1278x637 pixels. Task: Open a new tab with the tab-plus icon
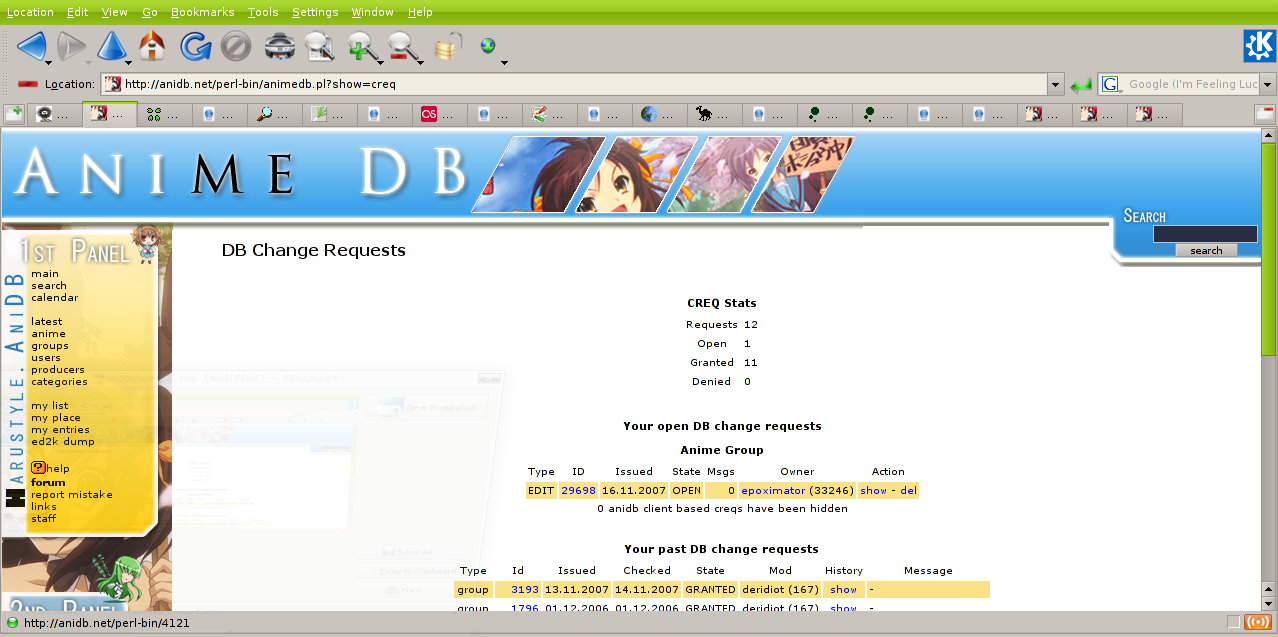point(14,114)
